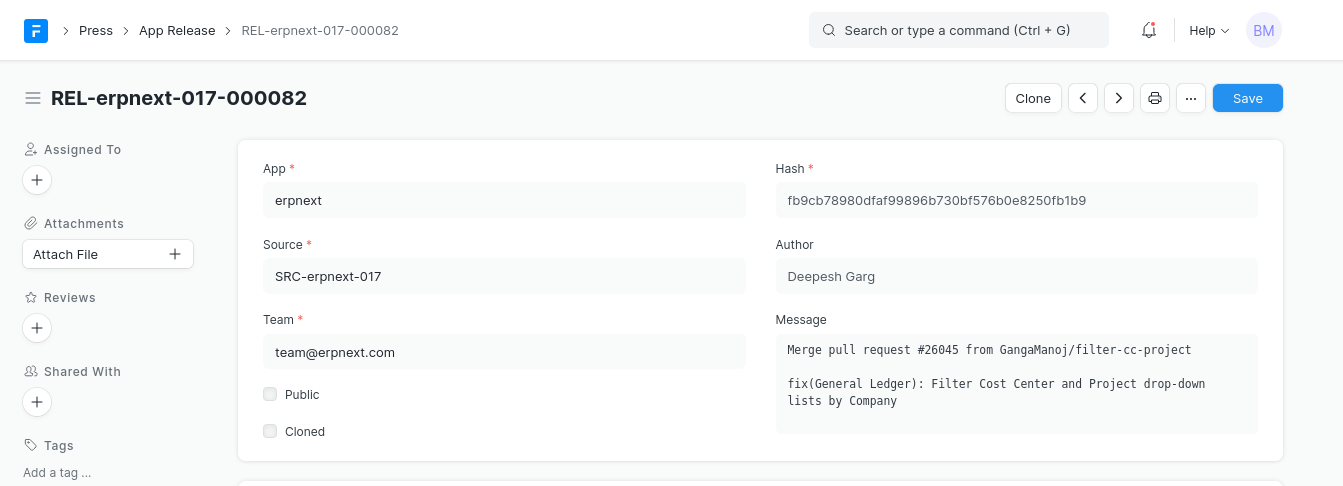The height and width of the screenshot is (486, 1343).
Task: Share document using Shared With plus
Action: (x=37, y=402)
